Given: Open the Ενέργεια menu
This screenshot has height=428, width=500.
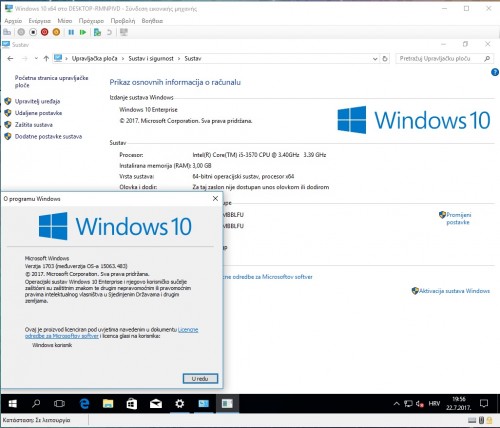Looking at the screenshot, I should pos(39,21).
